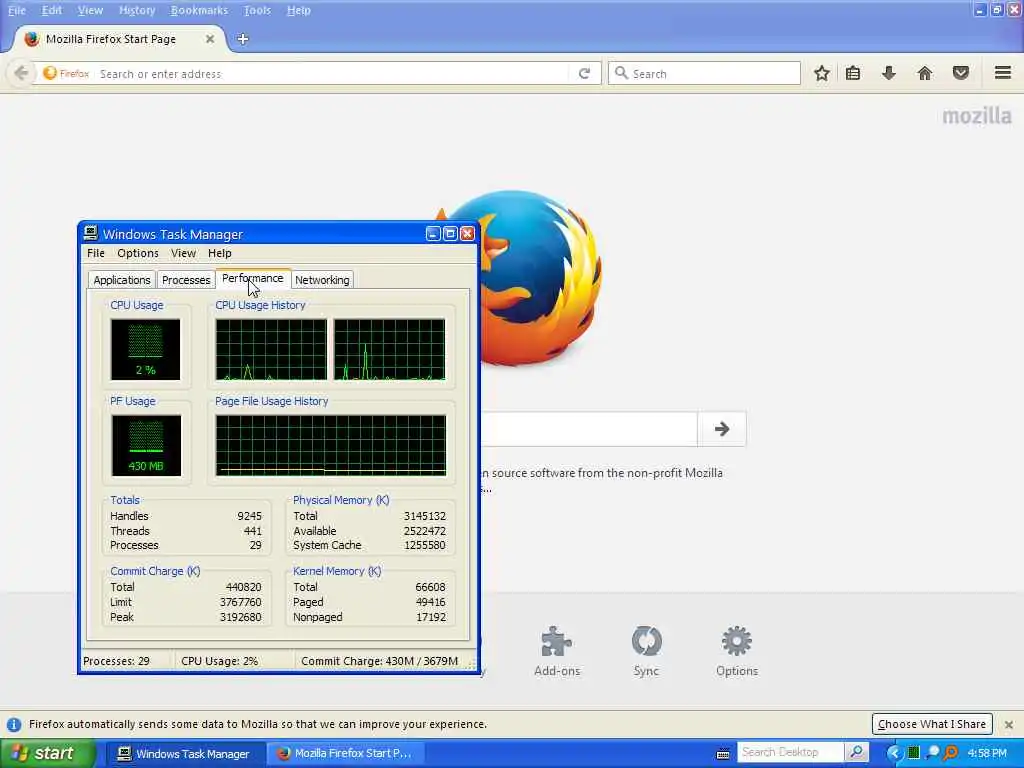Submit start page search with arrow button
The height and width of the screenshot is (768, 1024).
(x=722, y=429)
